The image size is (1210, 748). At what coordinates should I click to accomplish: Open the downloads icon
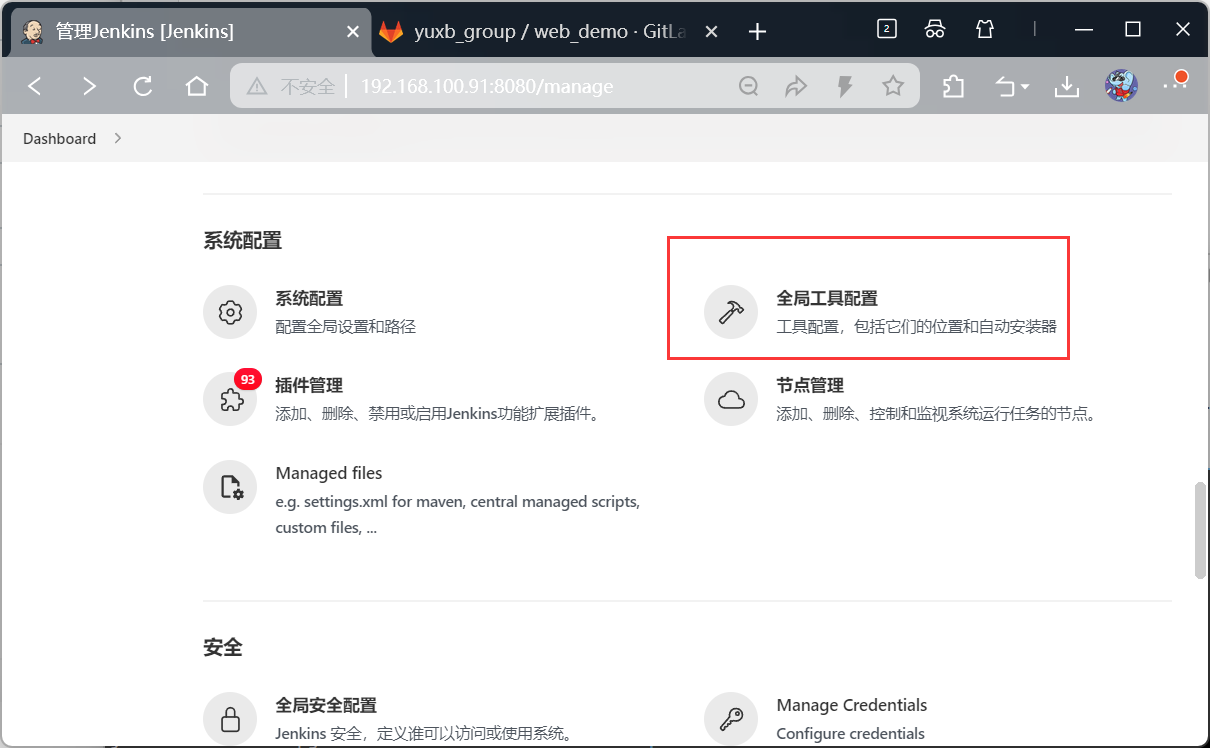point(1067,87)
